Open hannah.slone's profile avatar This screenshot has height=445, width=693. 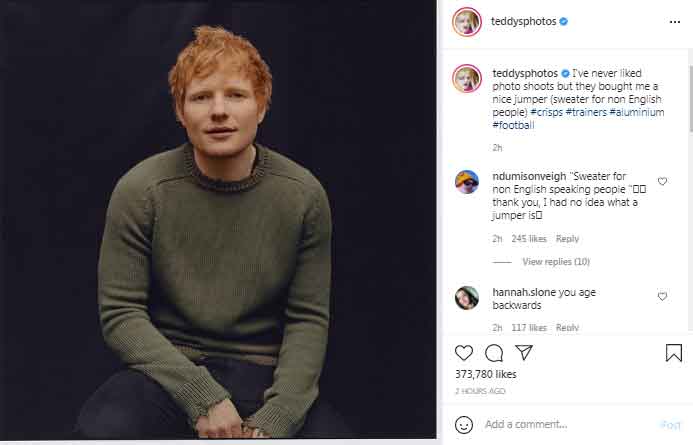click(x=467, y=297)
